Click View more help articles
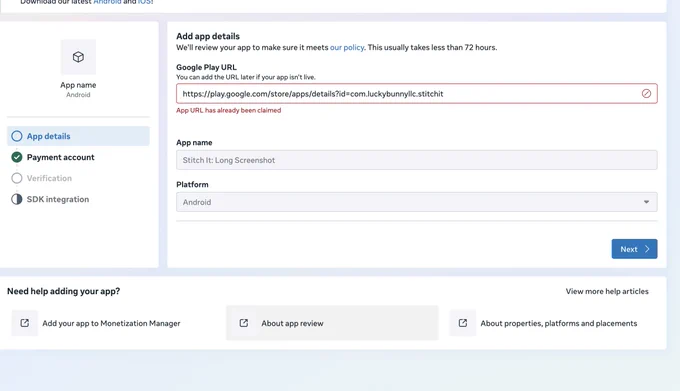The height and width of the screenshot is (391, 680). pos(607,291)
